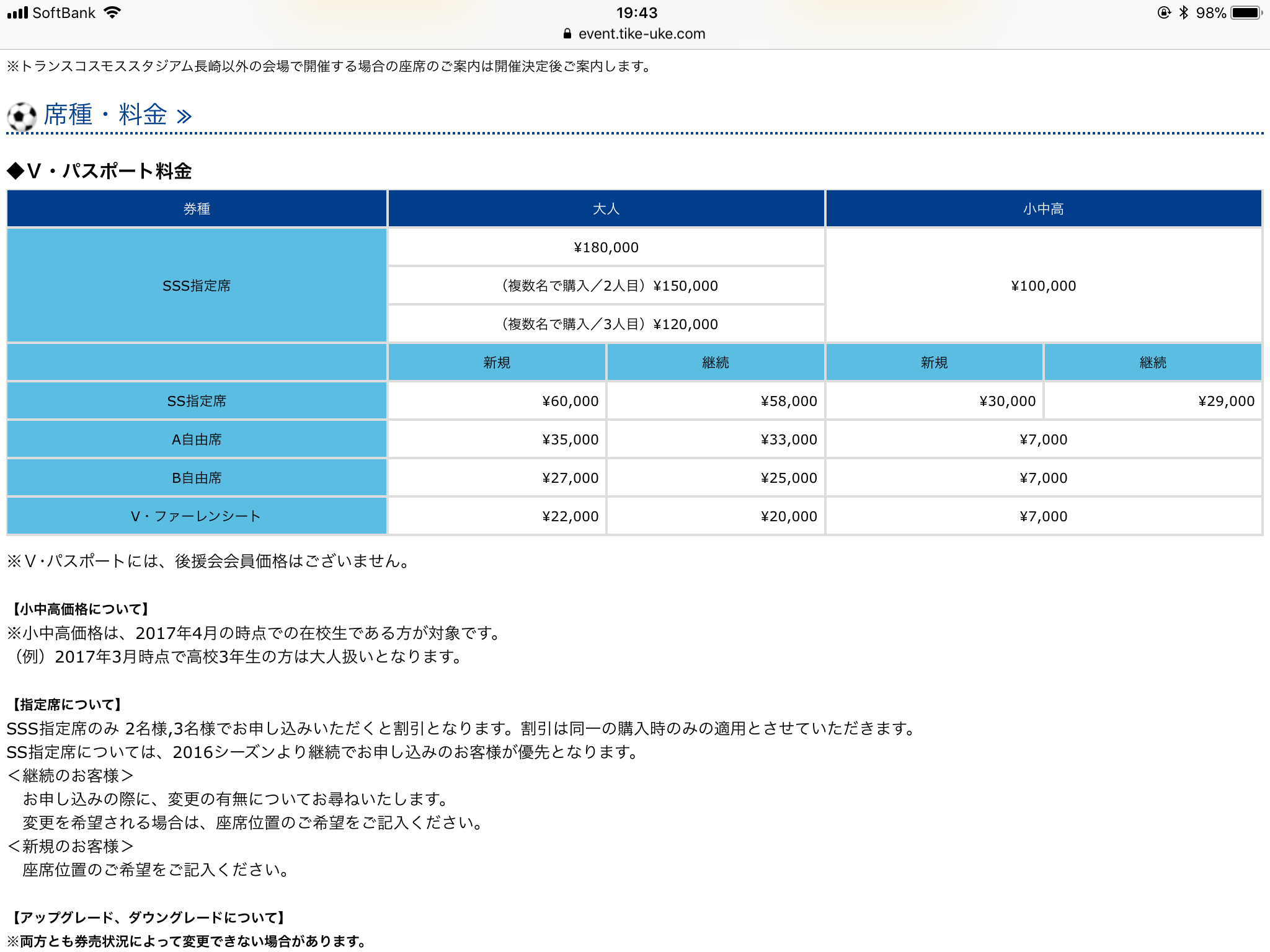Tap the Wi-Fi status icon
This screenshot has height=952, width=1270.
(x=112, y=12)
